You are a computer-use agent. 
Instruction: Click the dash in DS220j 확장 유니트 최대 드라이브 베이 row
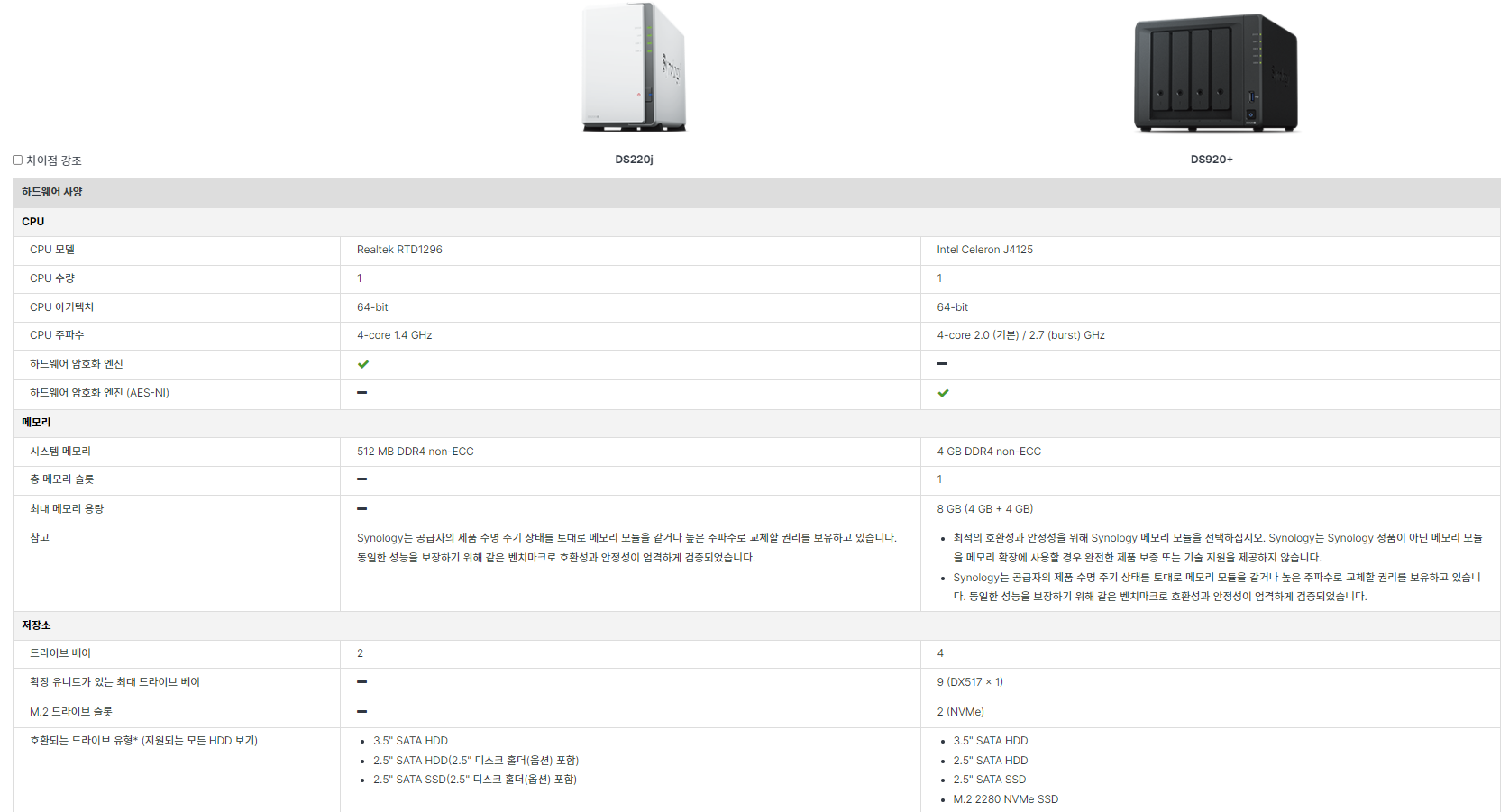pos(361,682)
